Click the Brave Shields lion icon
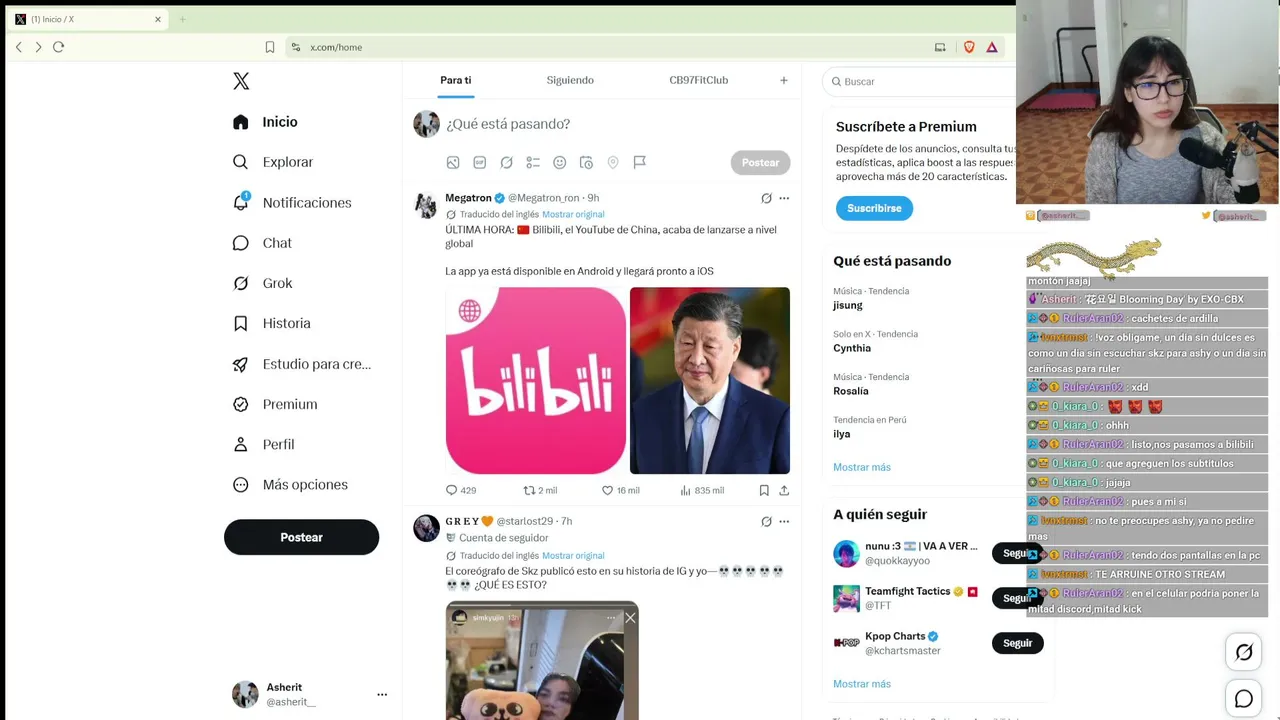The width and height of the screenshot is (1280, 720). [969, 47]
